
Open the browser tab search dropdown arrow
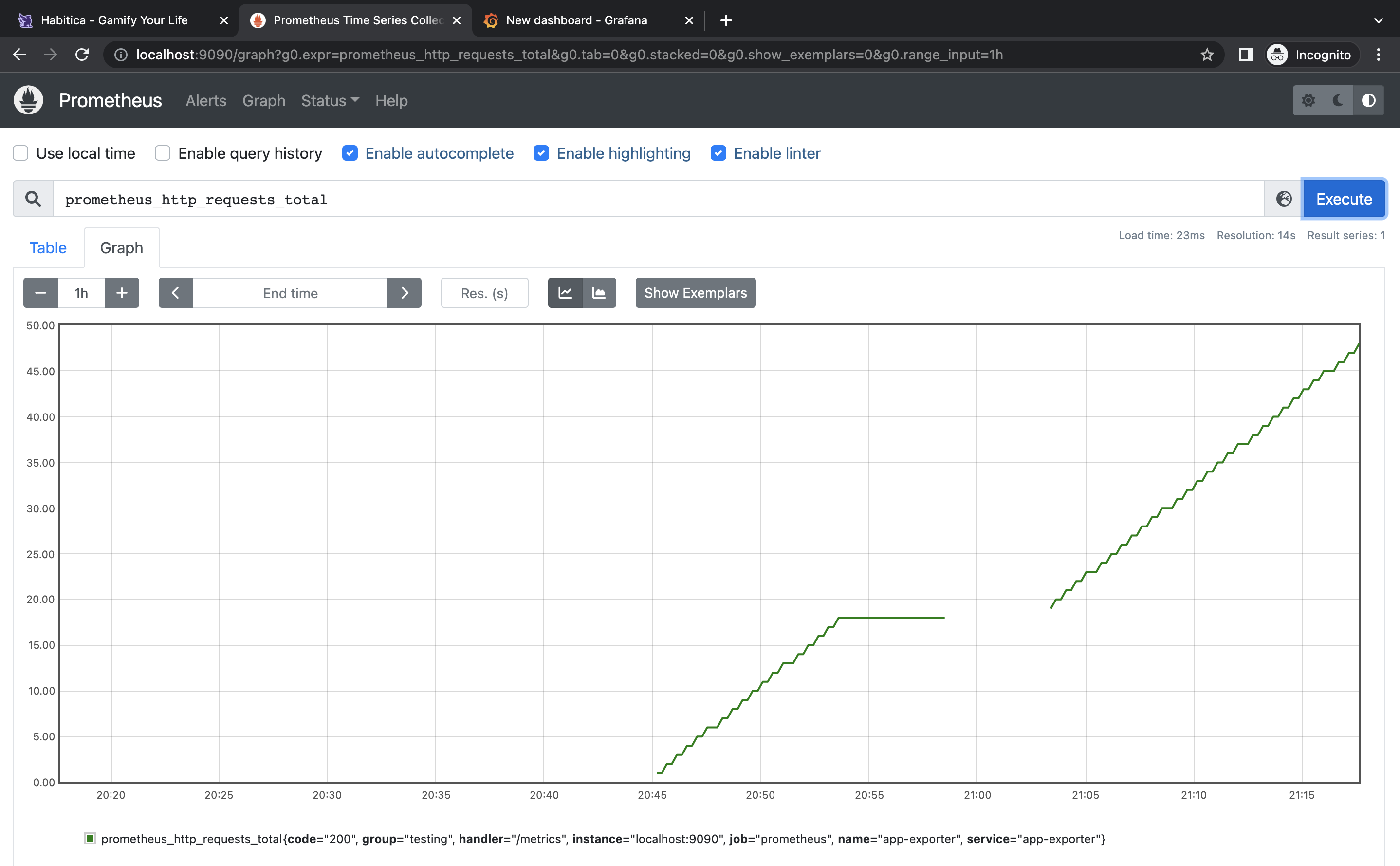[x=1378, y=20]
